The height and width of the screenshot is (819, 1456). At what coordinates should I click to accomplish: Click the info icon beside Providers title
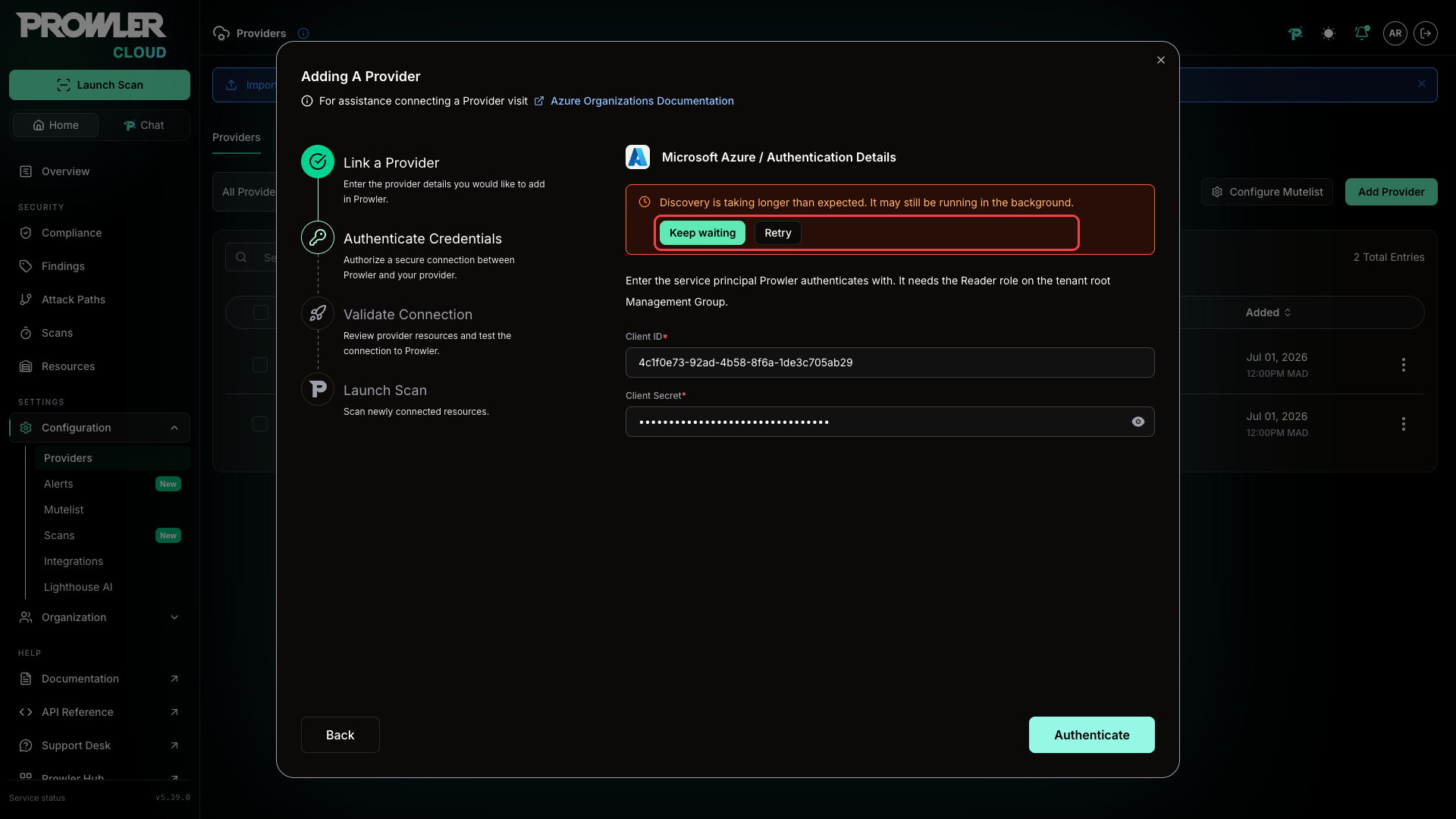[x=303, y=33]
